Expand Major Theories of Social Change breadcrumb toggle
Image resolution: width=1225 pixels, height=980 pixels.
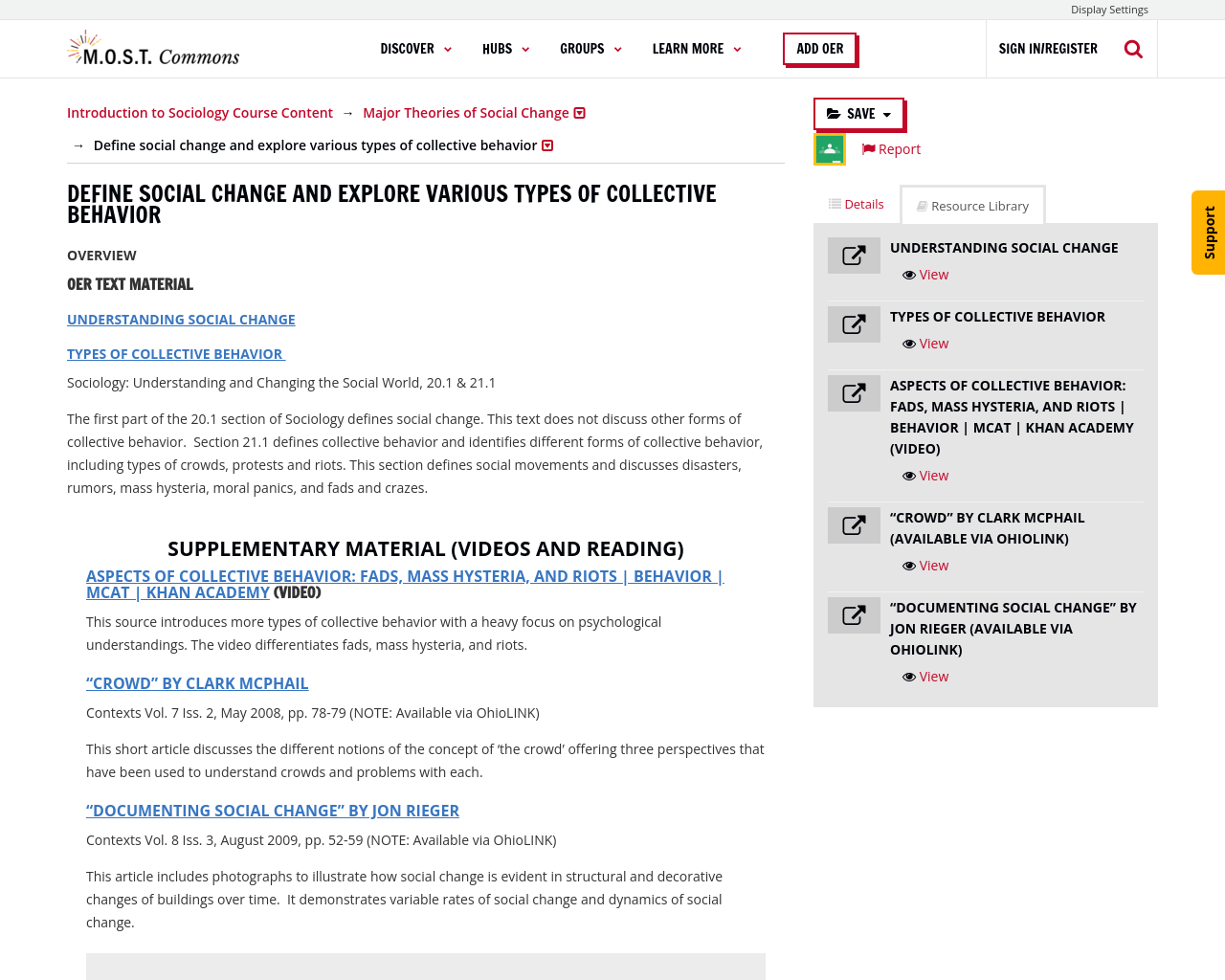[x=579, y=113]
